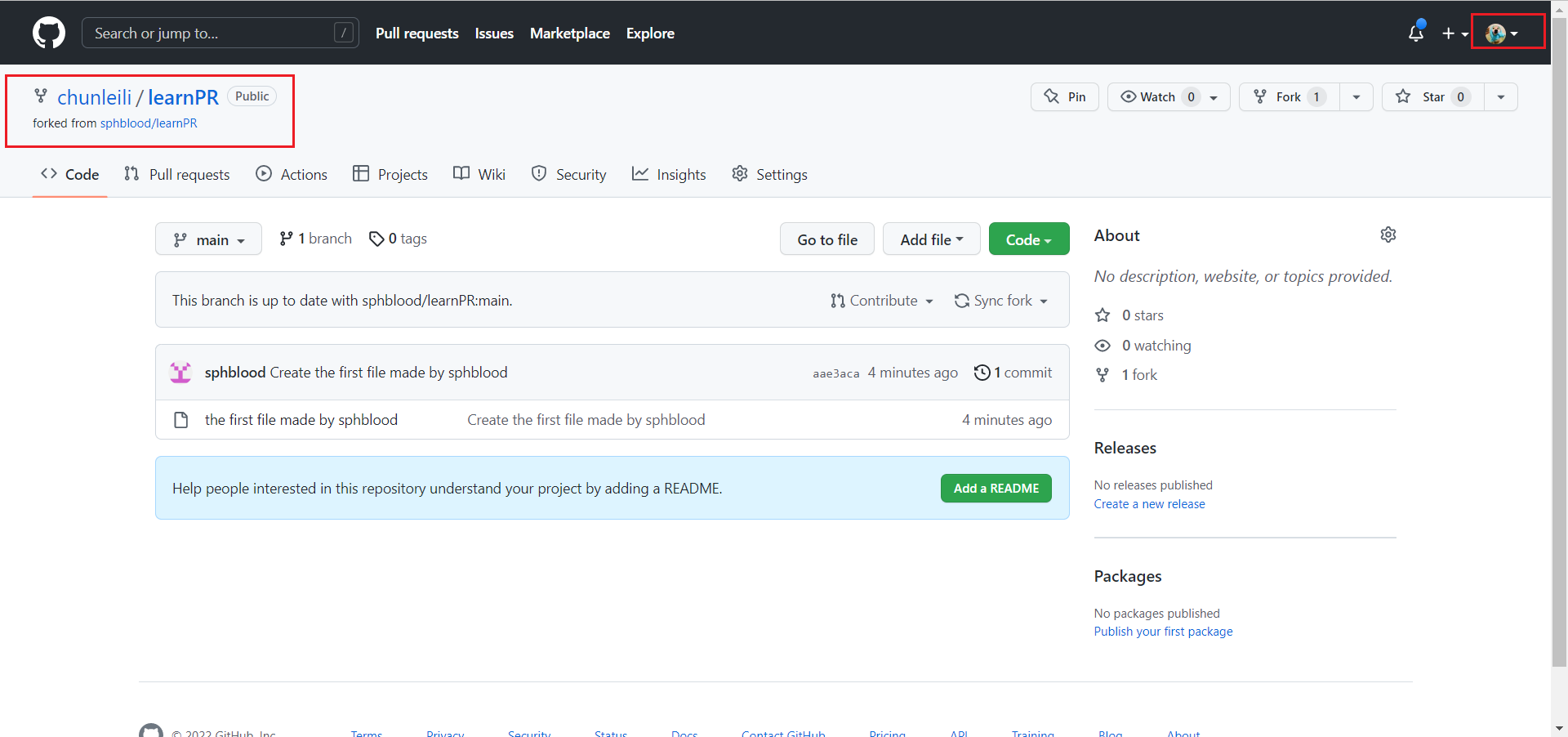Click the Fork button
This screenshot has width=1568, height=737.
pyautogui.click(x=1290, y=96)
